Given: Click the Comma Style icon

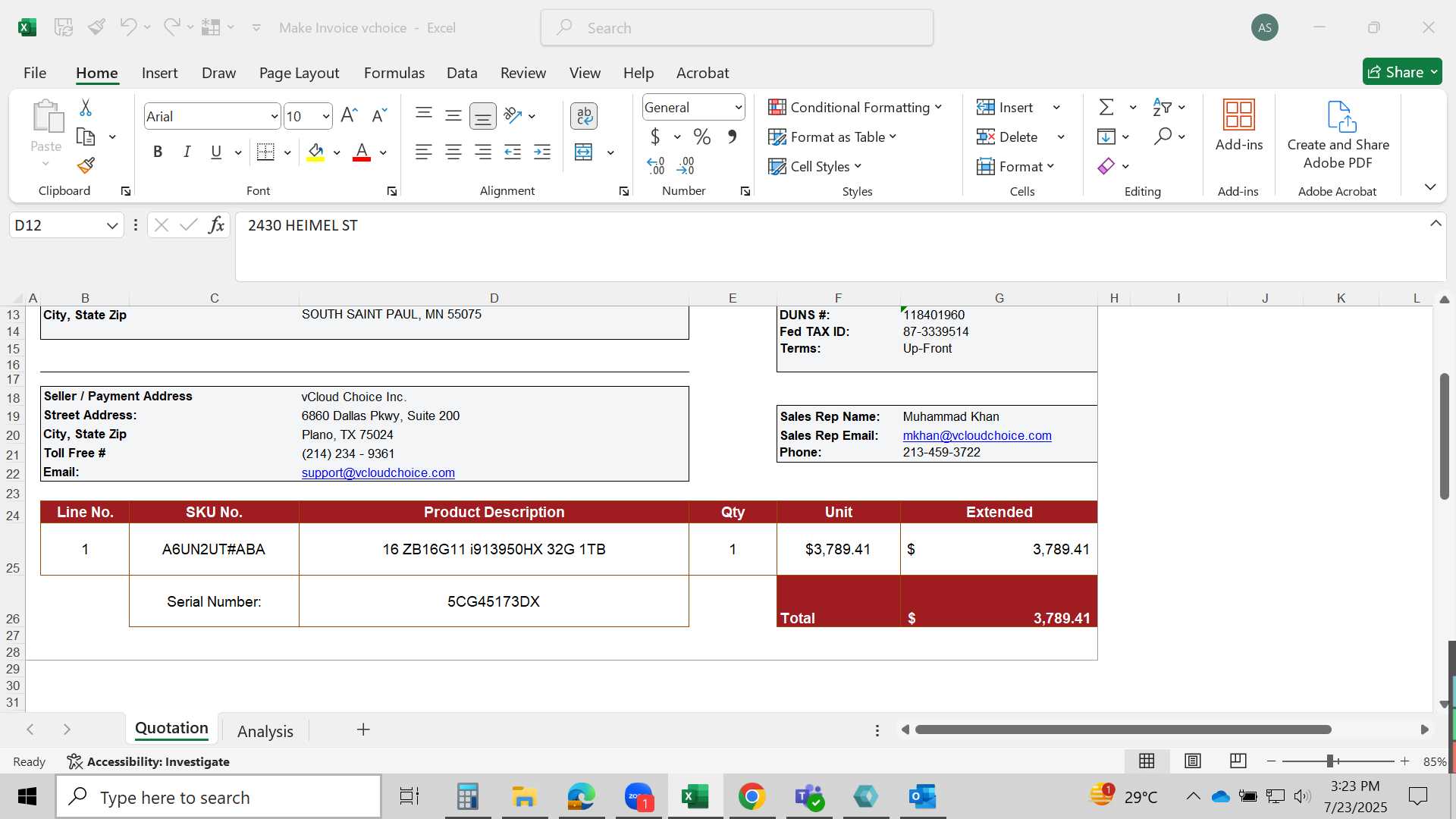Looking at the screenshot, I should point(732,136).
